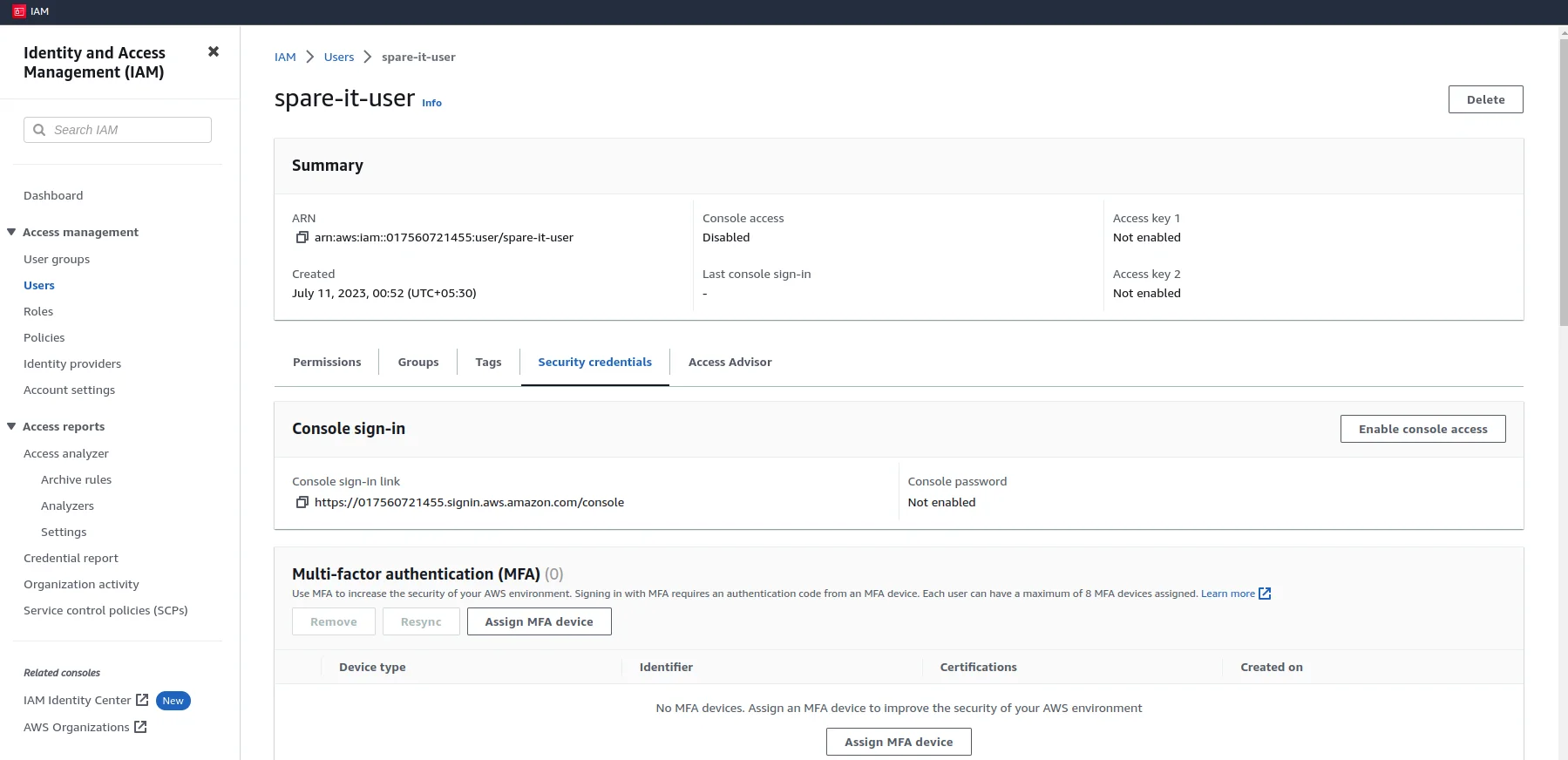
Task: Open the Credential report
Action: [71, 558]
